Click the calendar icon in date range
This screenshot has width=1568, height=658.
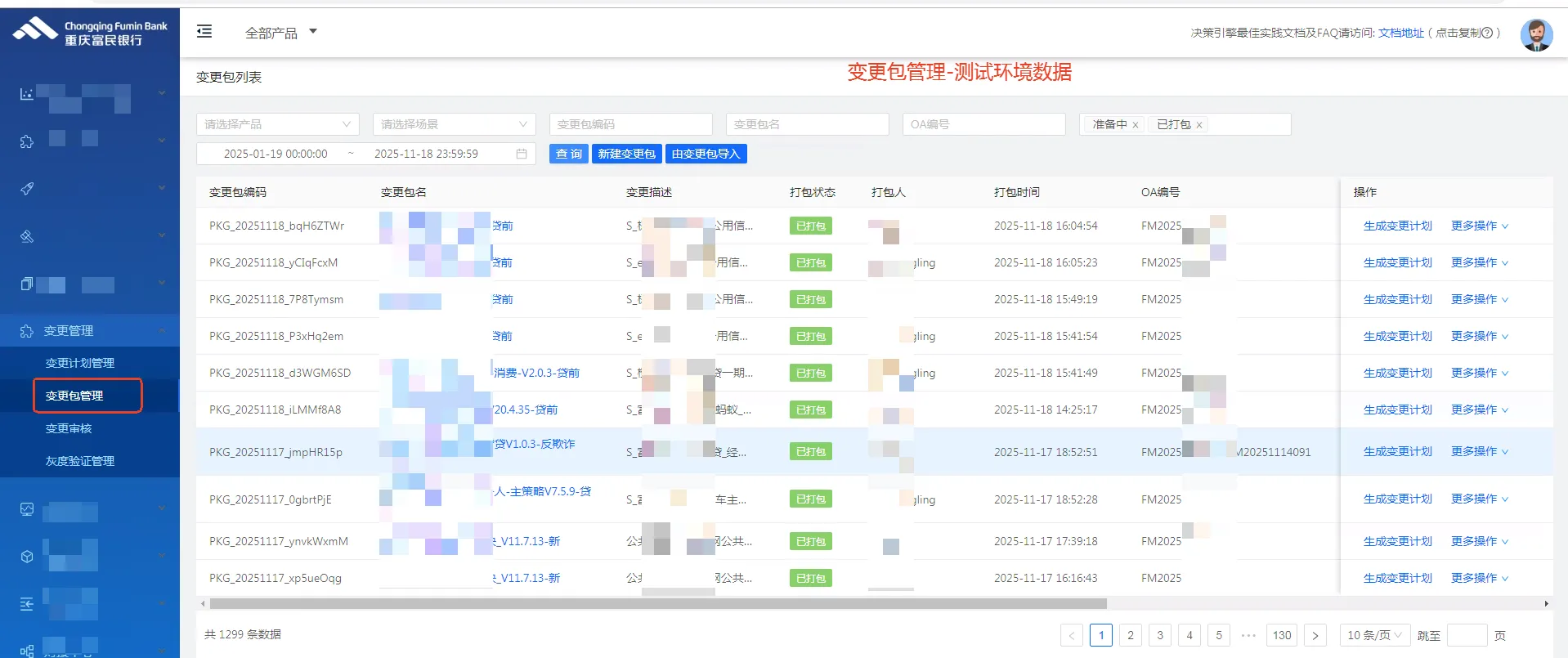522,154
